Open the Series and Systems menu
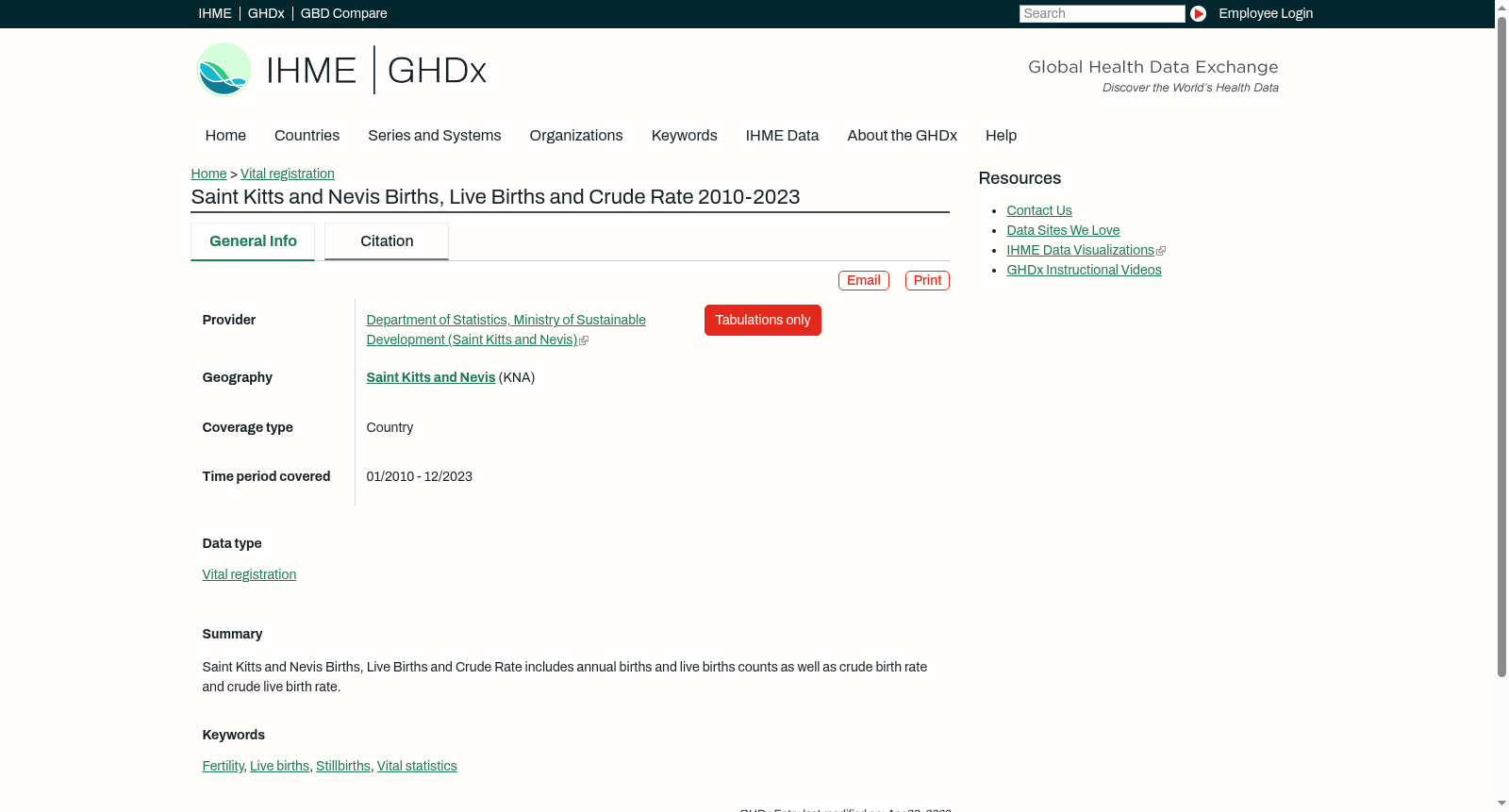This screenshot has height=812, width=1509. click(x=435, y=136)
